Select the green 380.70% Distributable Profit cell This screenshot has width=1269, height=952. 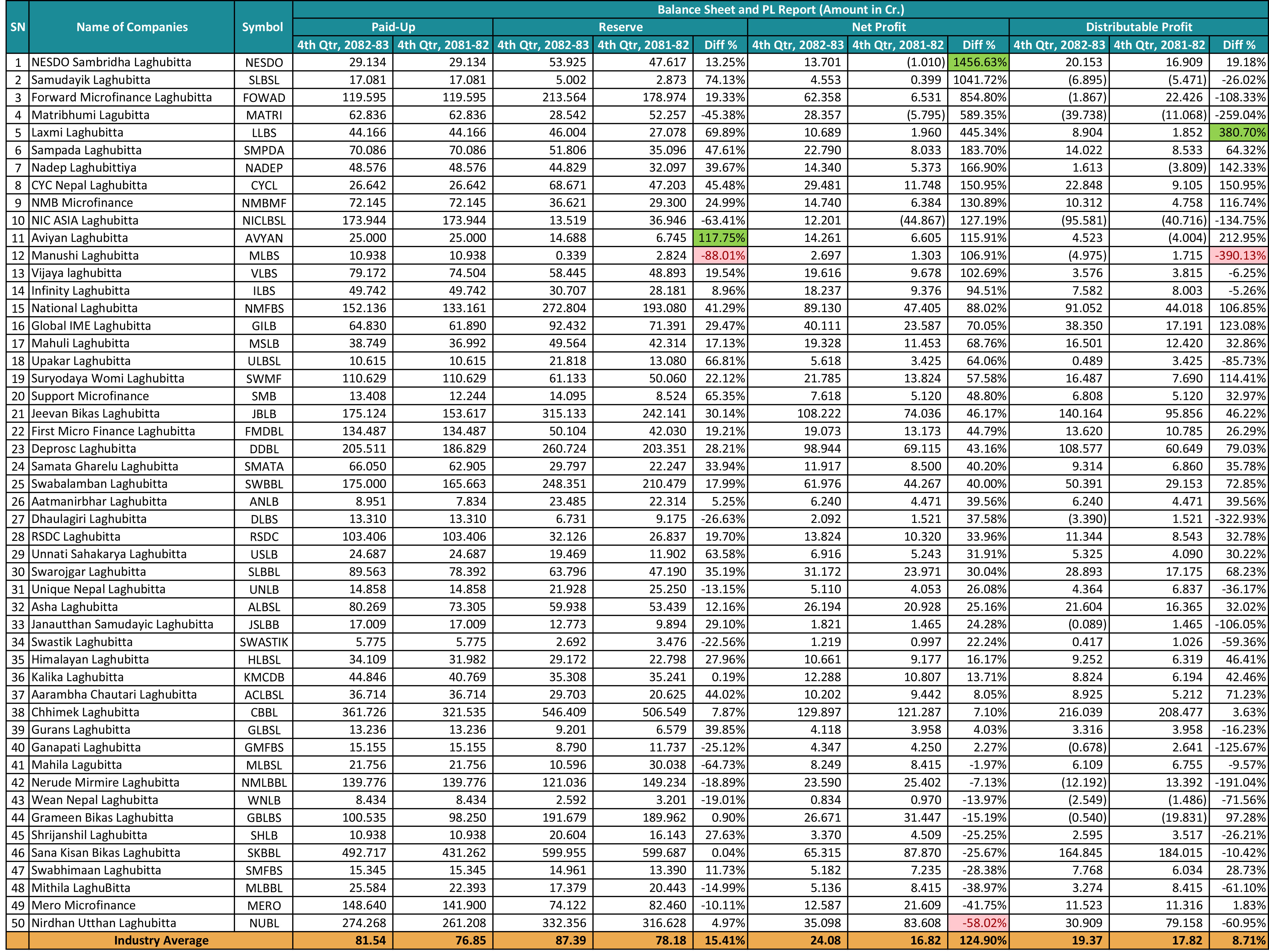1238,132
